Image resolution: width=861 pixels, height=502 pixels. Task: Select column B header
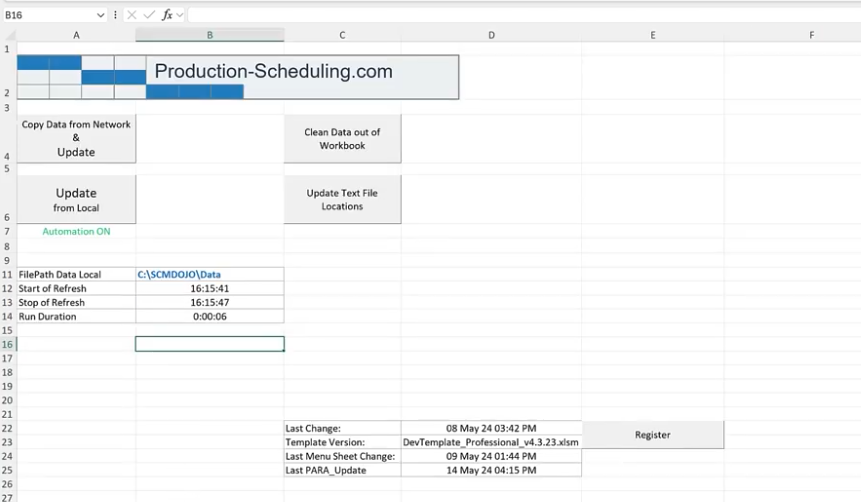pos(210,35)
